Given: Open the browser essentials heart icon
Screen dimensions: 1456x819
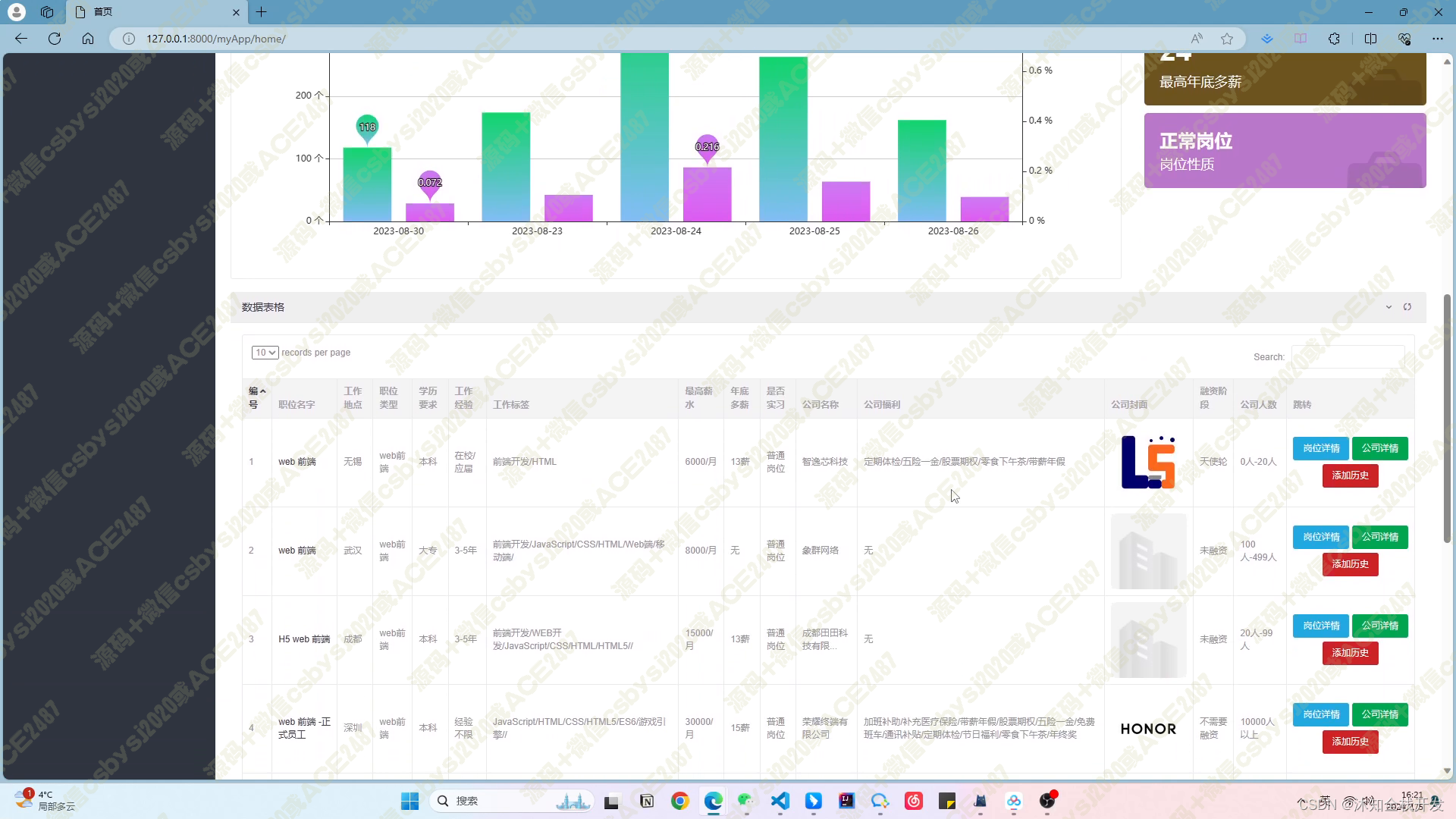Looking at the screenshot, I should 1404,39.
